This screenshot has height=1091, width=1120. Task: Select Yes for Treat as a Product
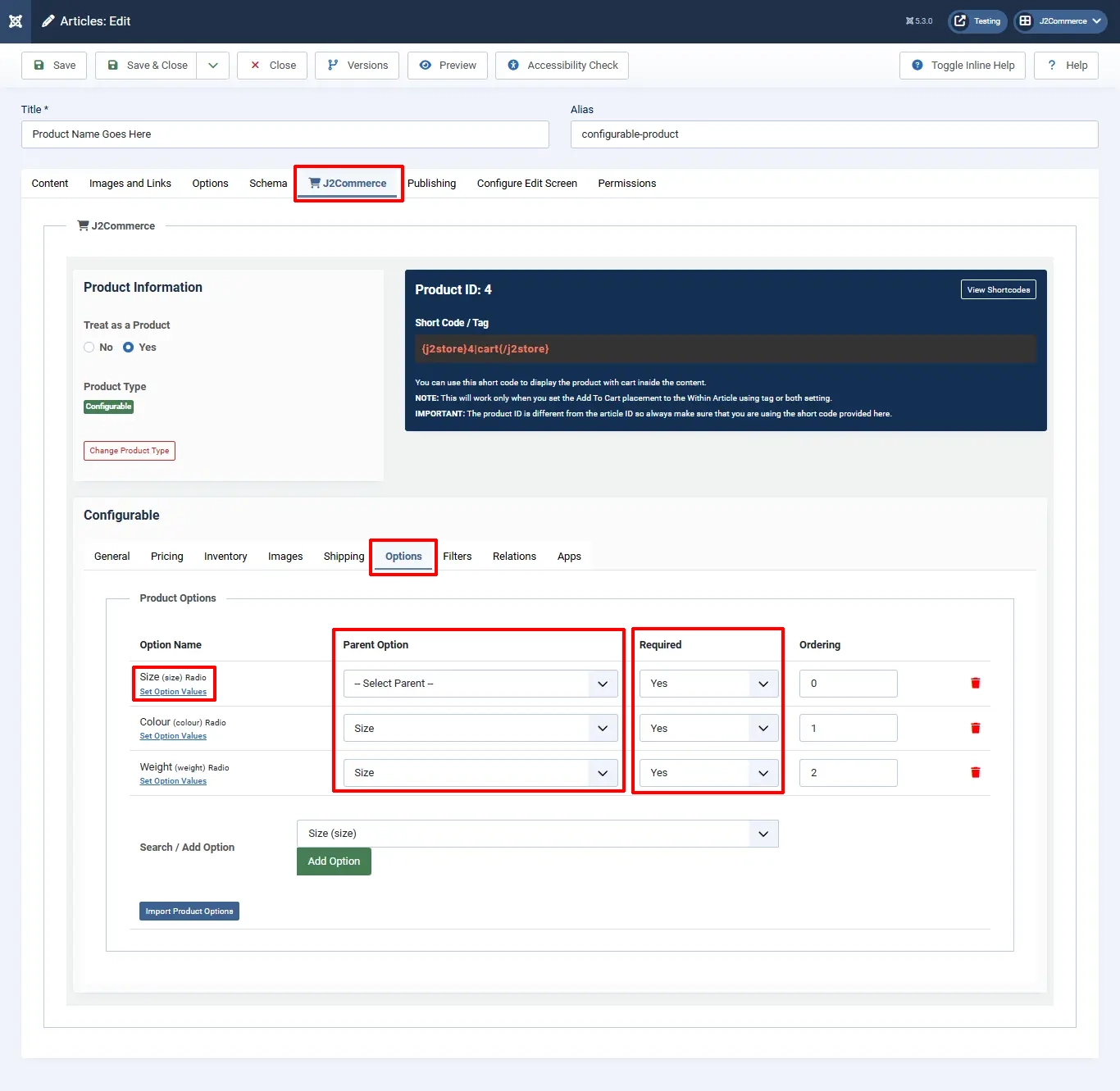tap(129, 348)
